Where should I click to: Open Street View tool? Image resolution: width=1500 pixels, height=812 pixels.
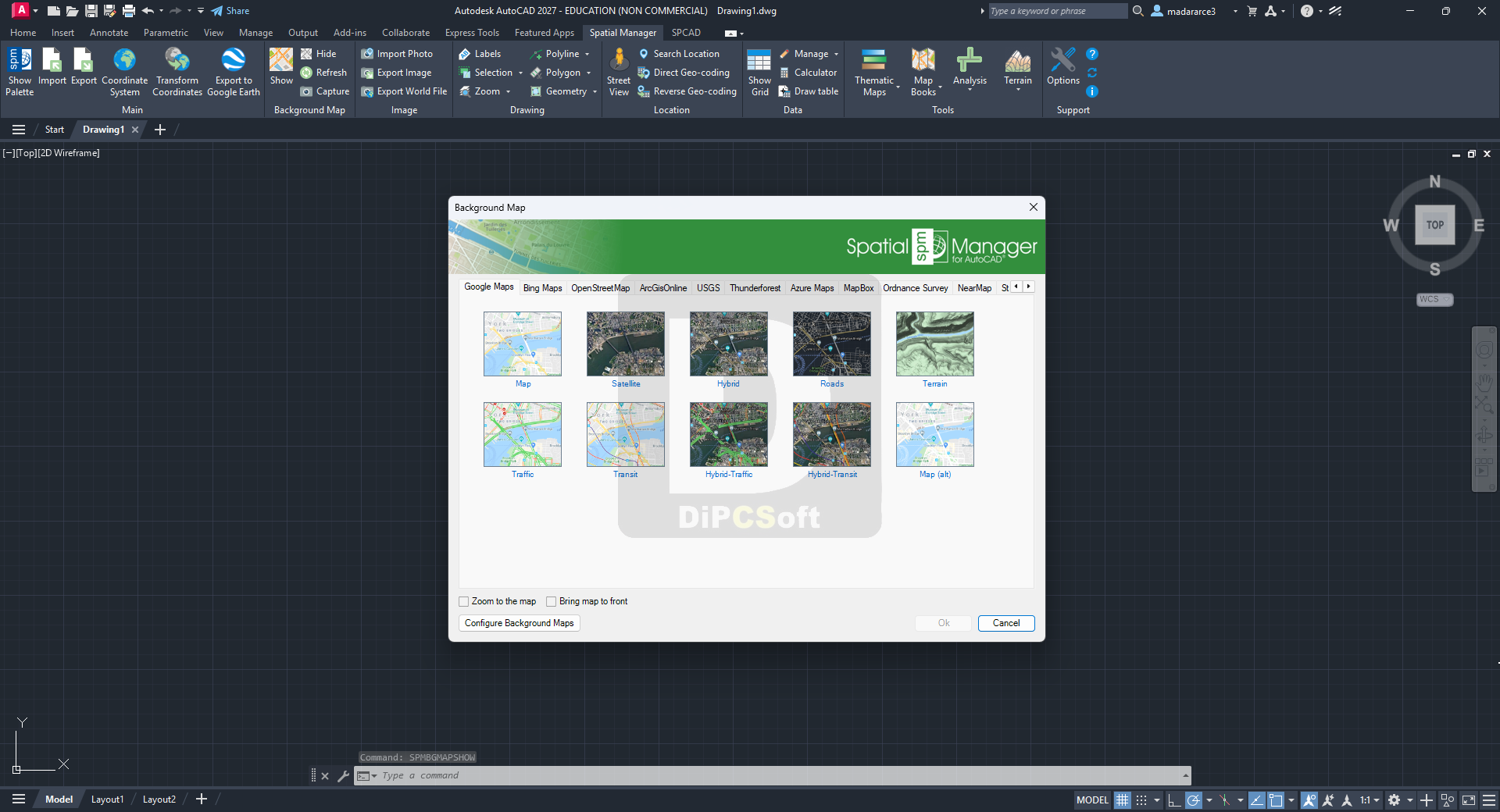[619, 71]
